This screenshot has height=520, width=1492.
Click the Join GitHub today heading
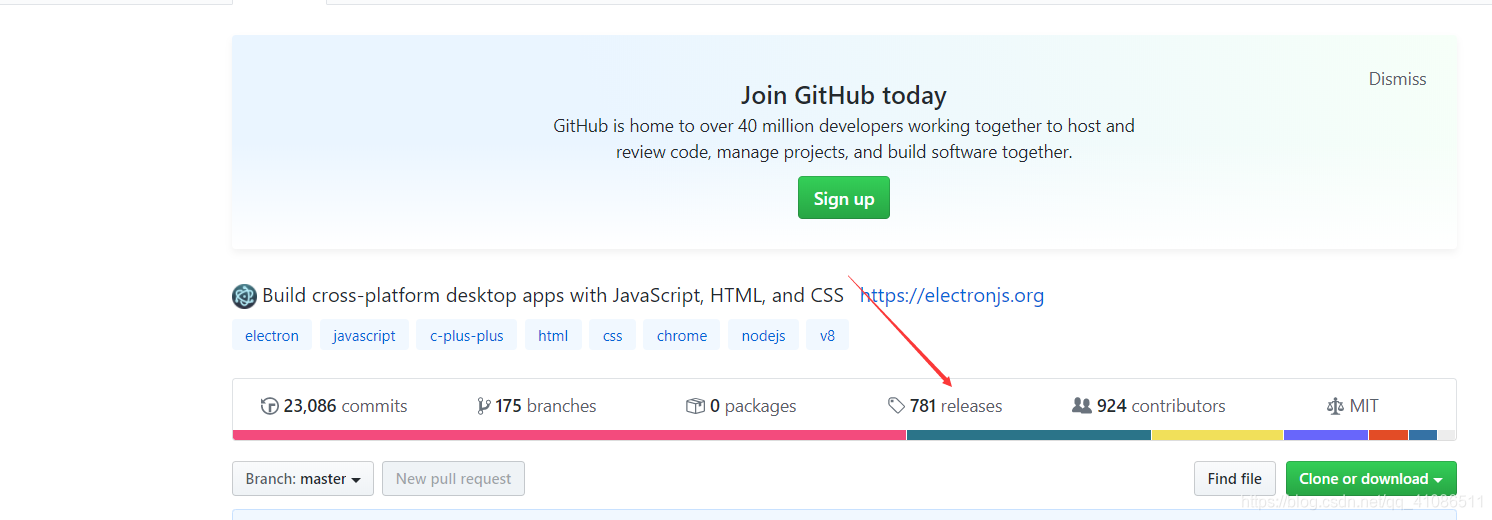844,96
